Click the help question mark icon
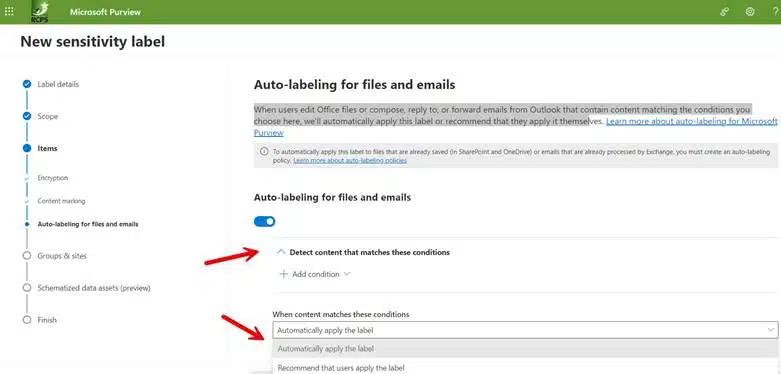 (777, 12)
